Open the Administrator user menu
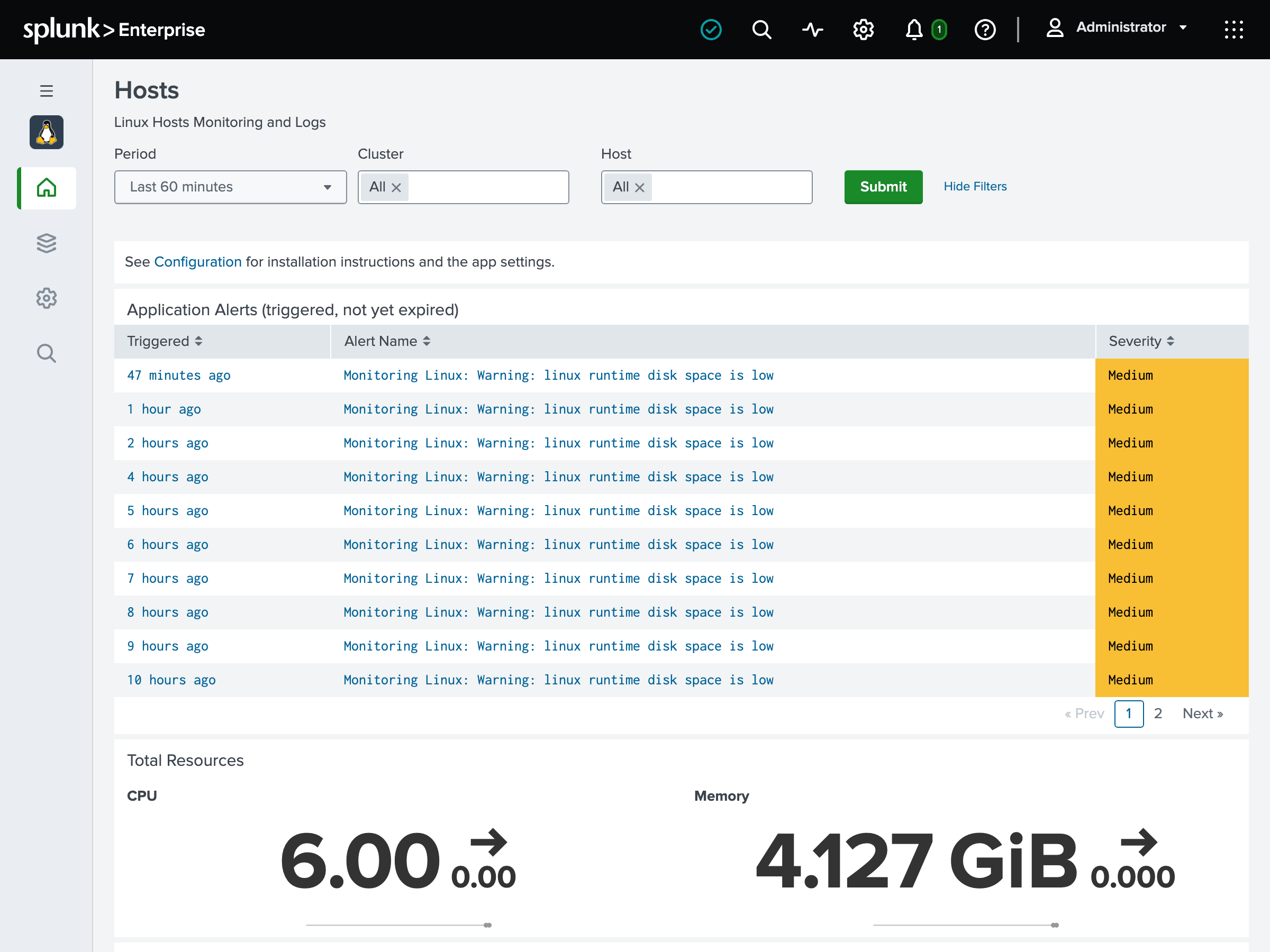Viewport: 1270px width, 952px height. [x=1115, y=28]
